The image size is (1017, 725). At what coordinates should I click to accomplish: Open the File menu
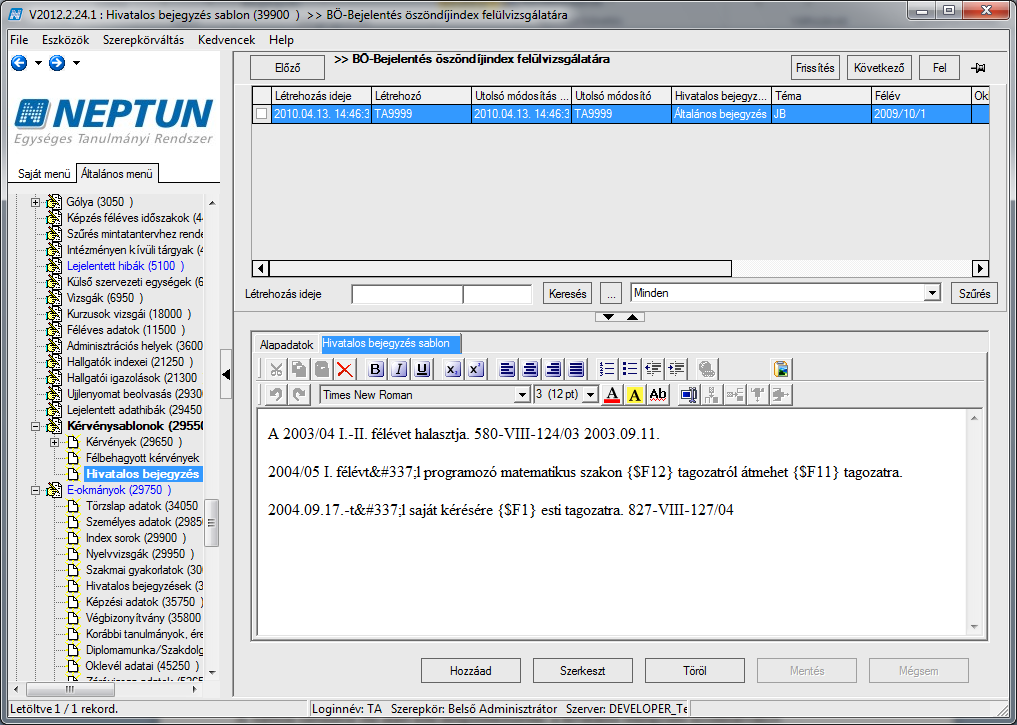pos(19,40)
